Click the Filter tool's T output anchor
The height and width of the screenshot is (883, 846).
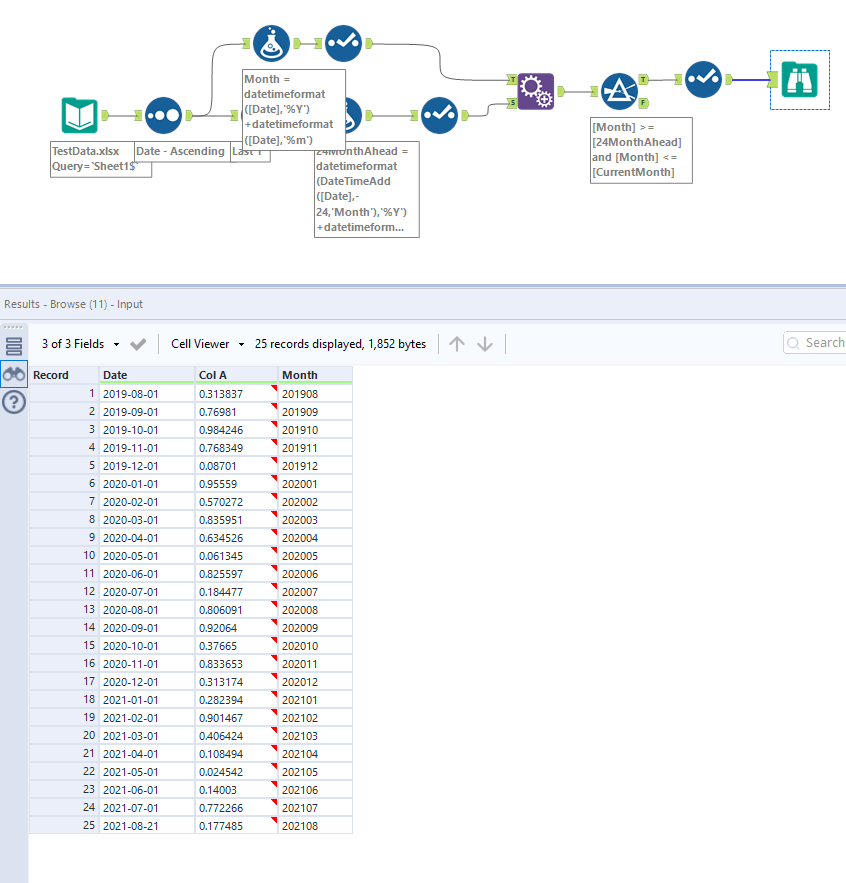click(643, 79)
